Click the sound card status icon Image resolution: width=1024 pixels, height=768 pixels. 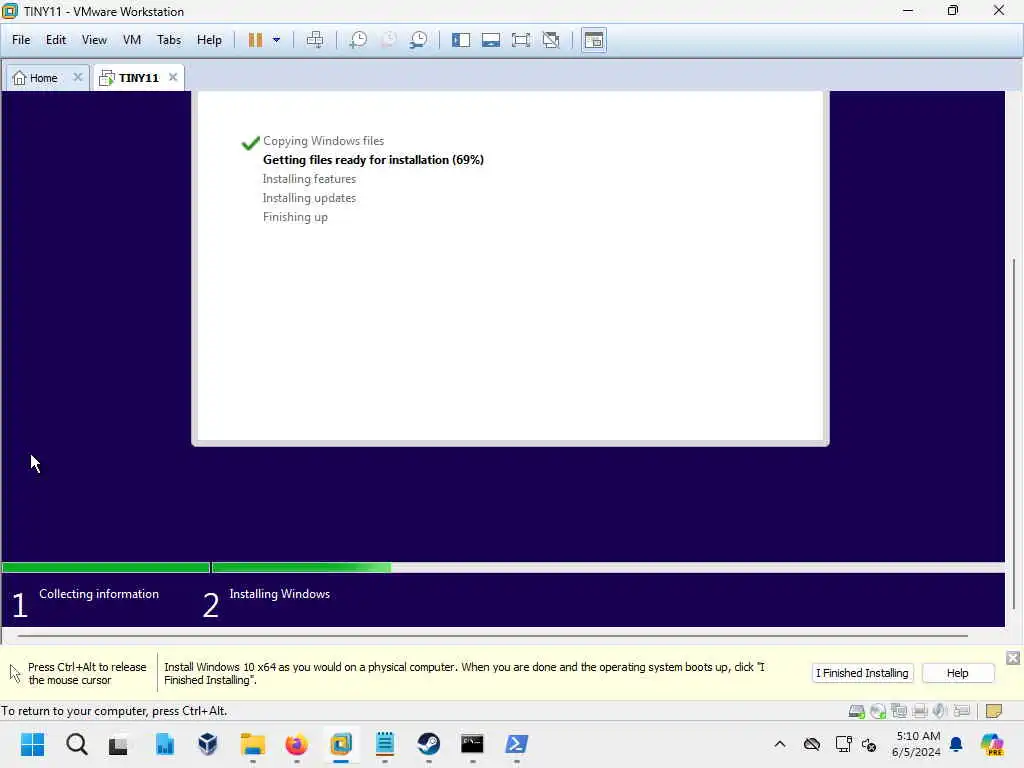(940, 711)
